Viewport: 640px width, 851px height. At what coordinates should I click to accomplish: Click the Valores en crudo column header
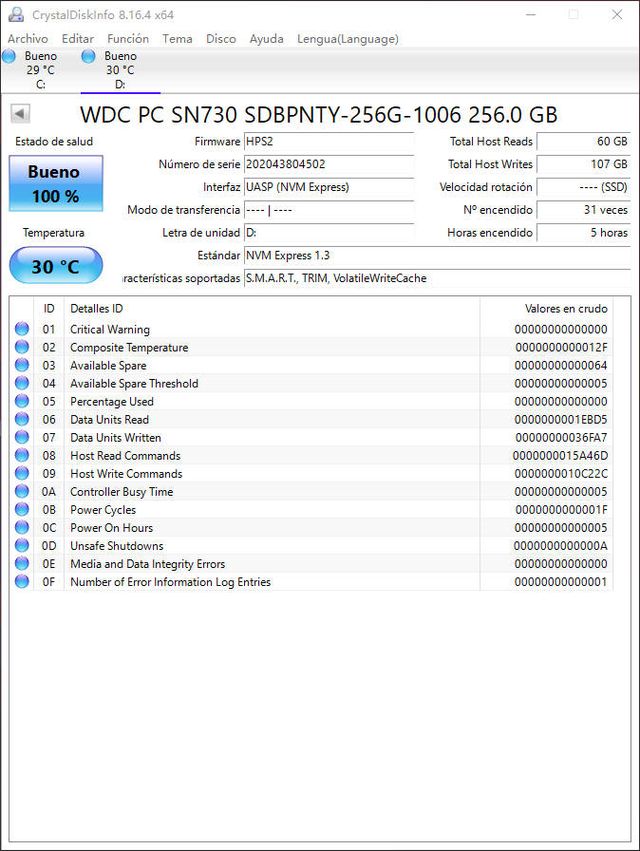pyautogui.click(x=566, y=309)
